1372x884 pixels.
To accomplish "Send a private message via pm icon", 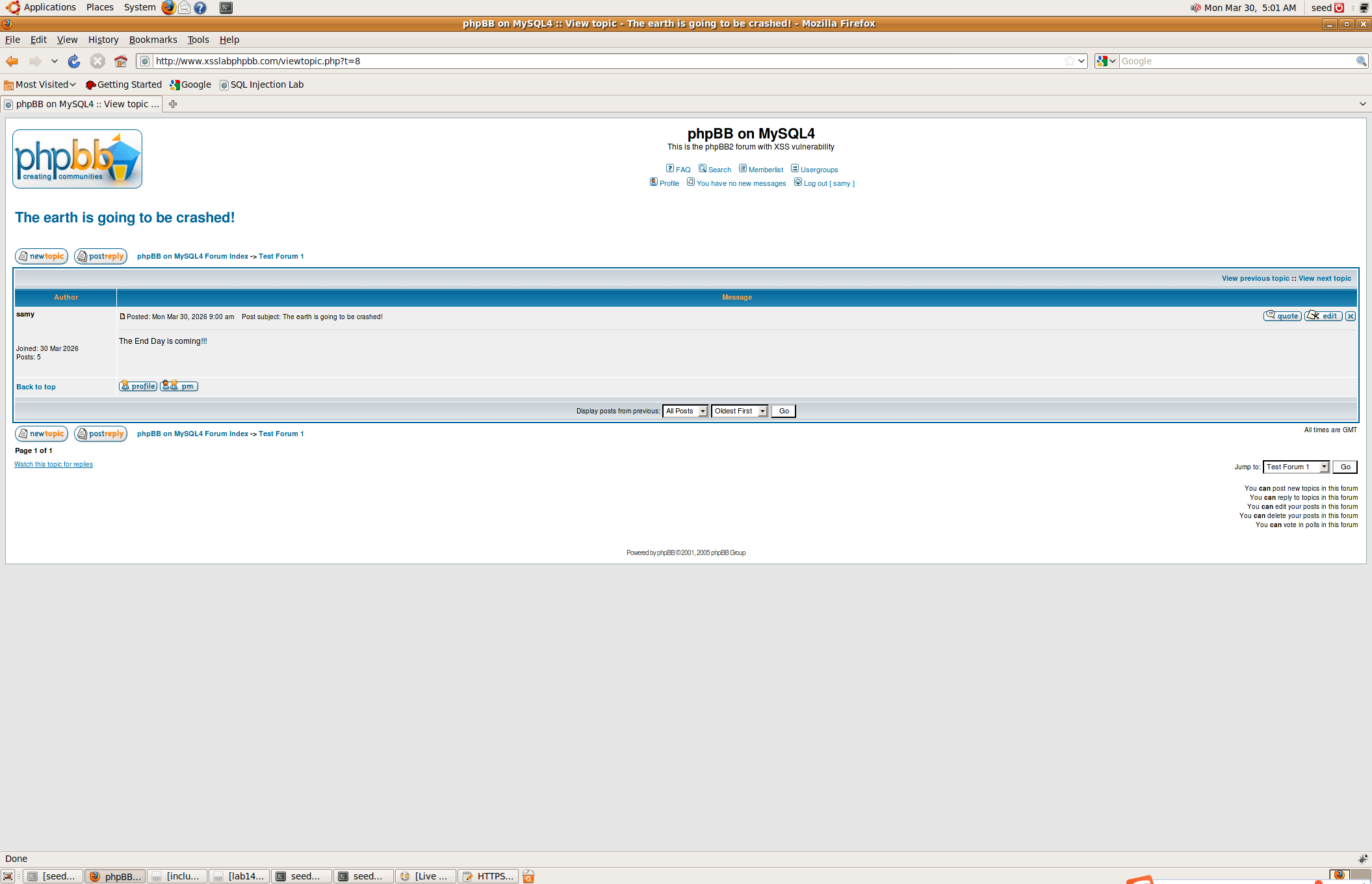I will click(x=179, y=386).
